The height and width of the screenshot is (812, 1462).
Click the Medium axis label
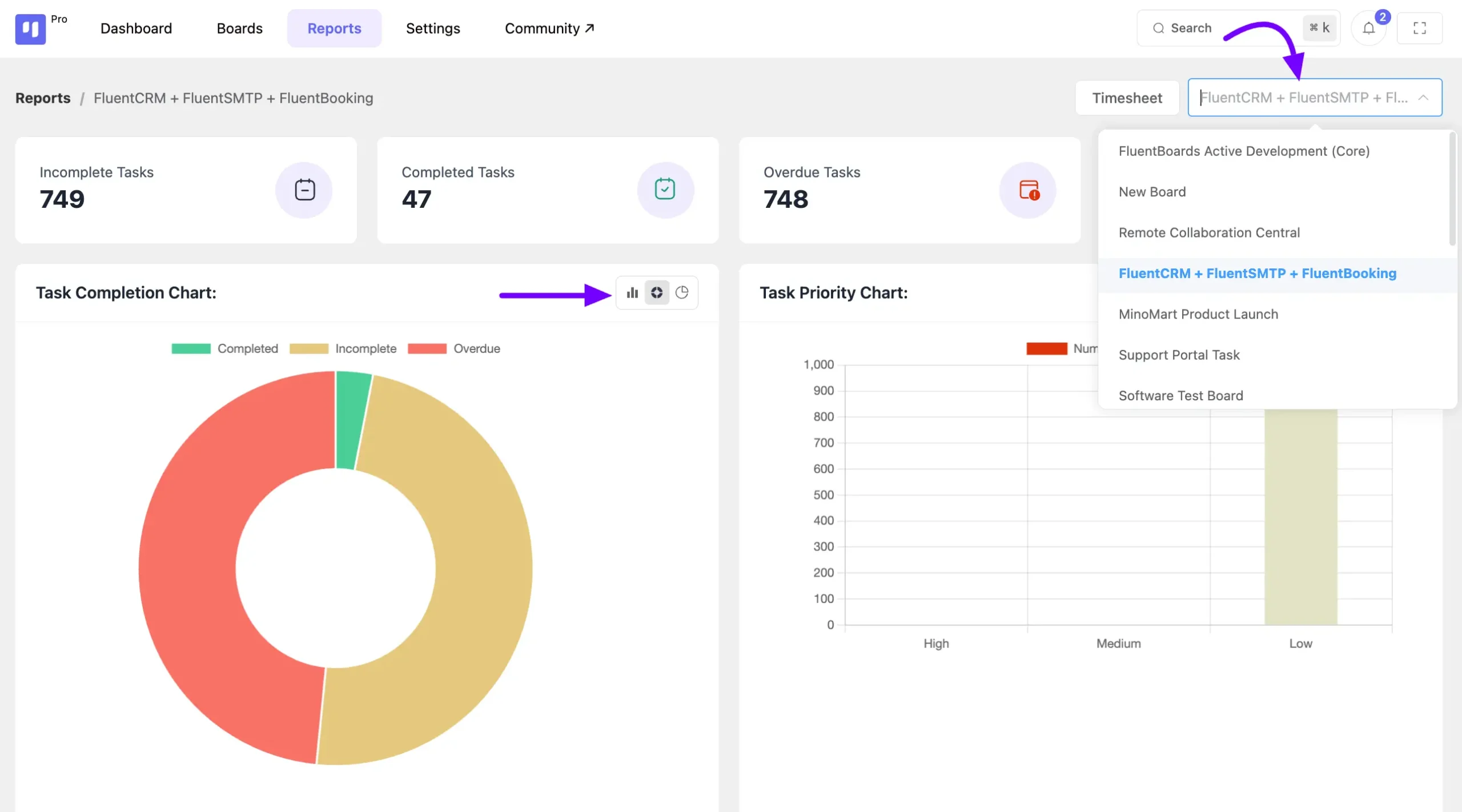(1118, 644)
